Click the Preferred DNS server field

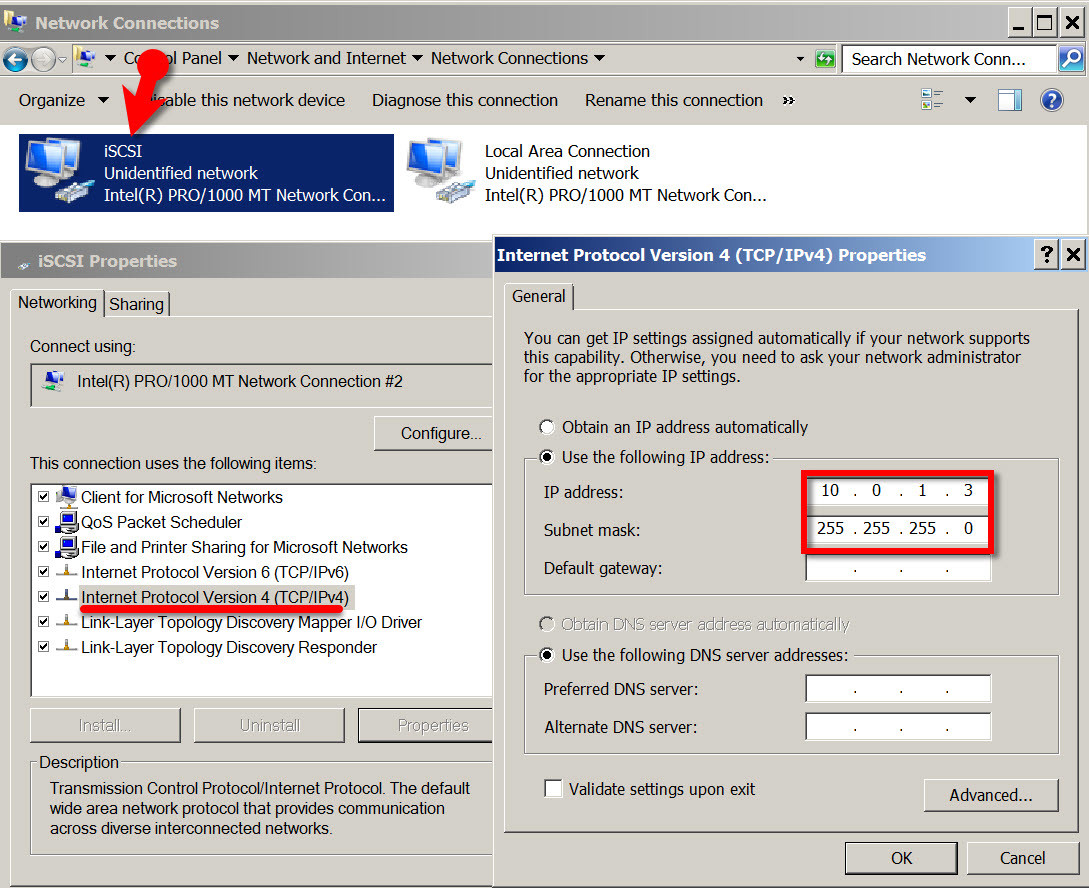click(898, 689)
